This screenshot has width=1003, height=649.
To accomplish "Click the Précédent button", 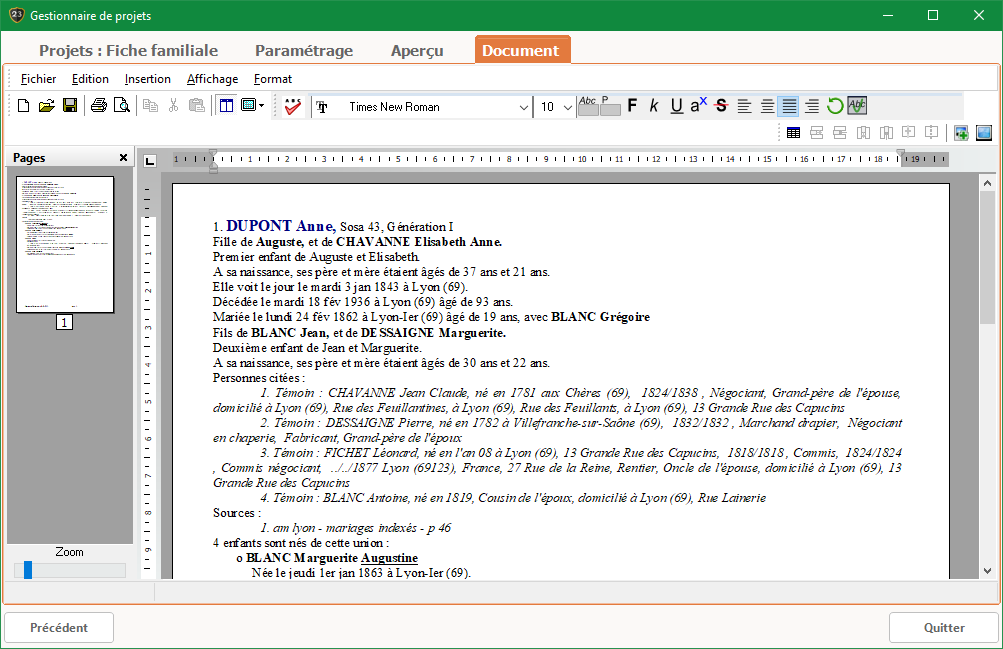I will point(59,627).
